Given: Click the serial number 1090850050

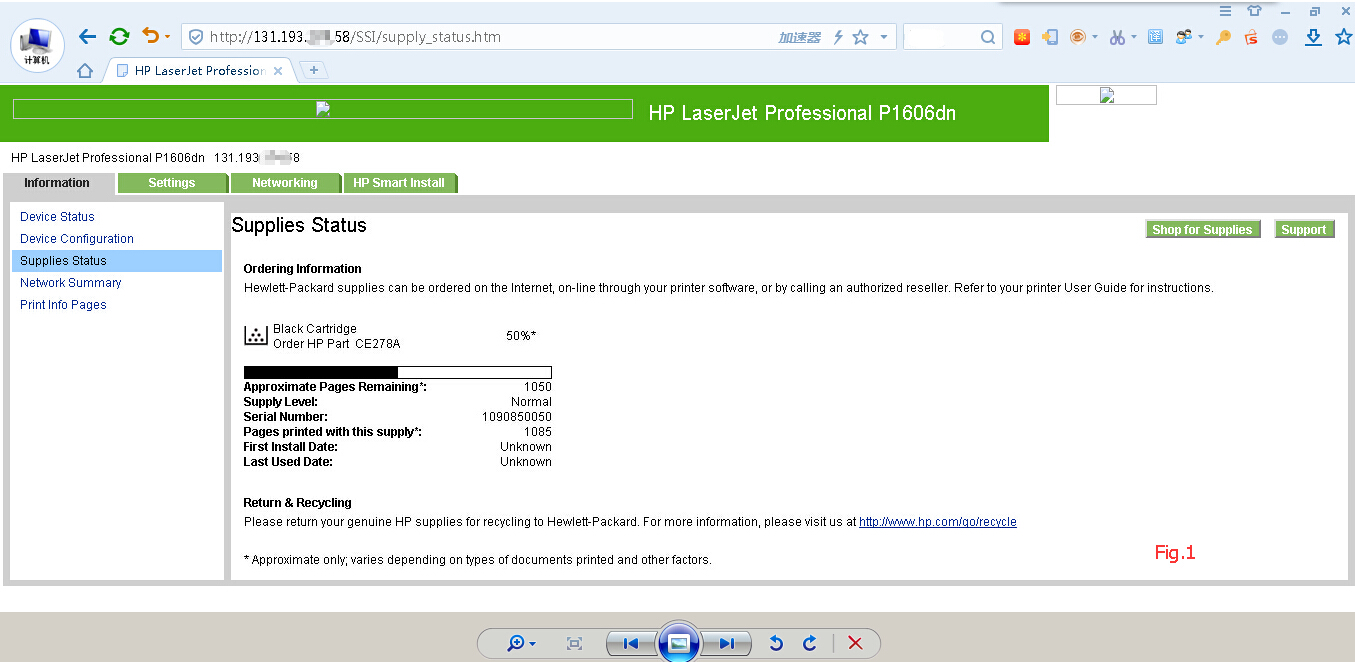Looking at the screenshot, I should (517, 417).
